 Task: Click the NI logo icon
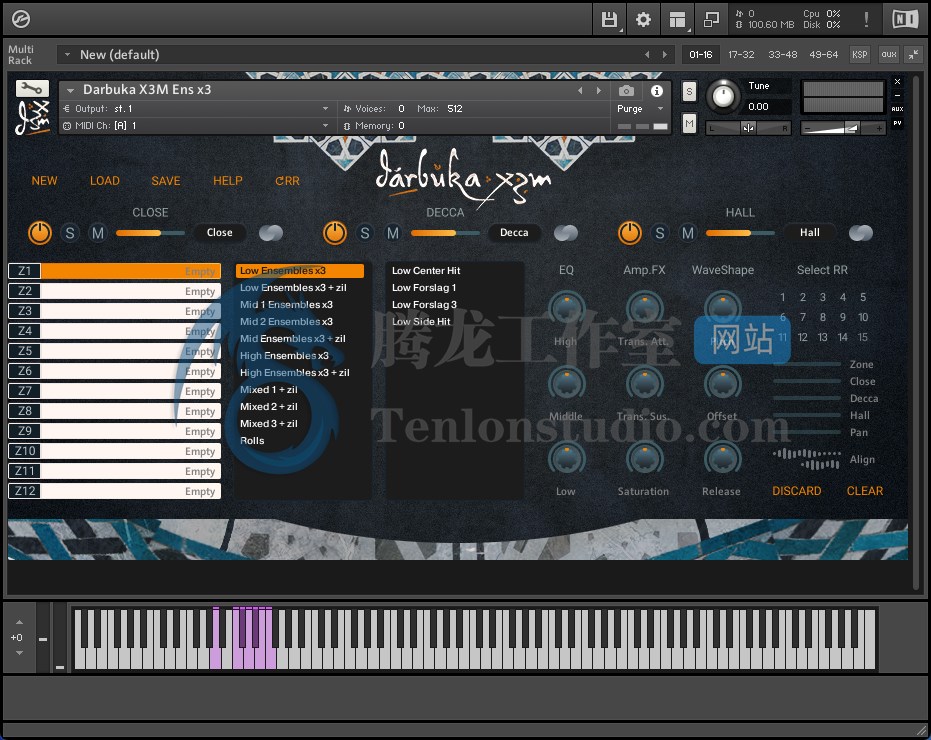click(905, 20)
